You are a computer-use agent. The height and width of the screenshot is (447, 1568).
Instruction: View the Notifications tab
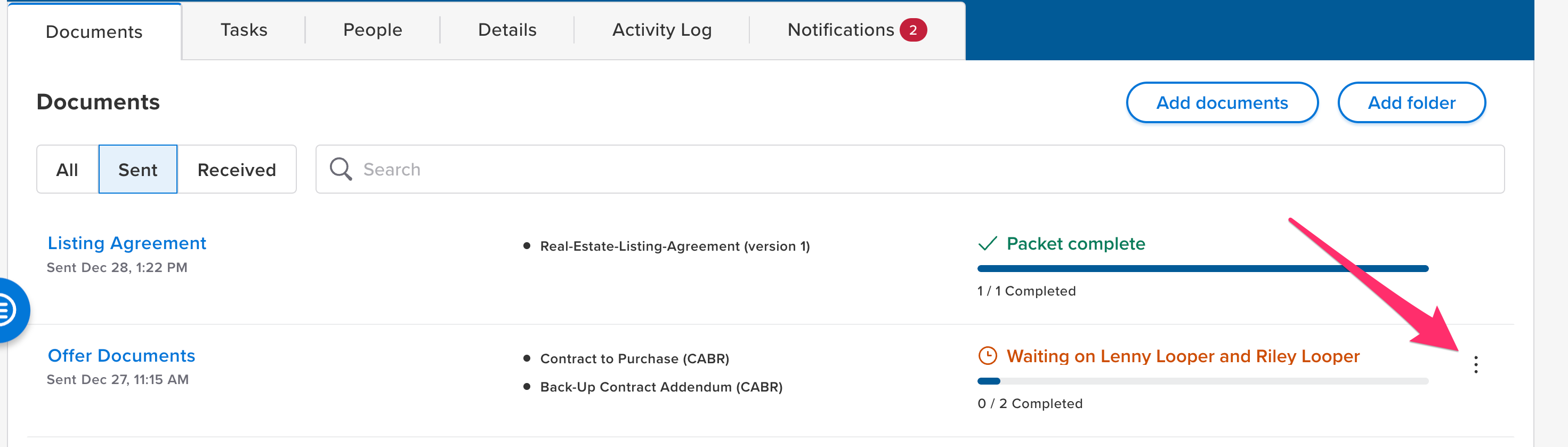(840, 30)
